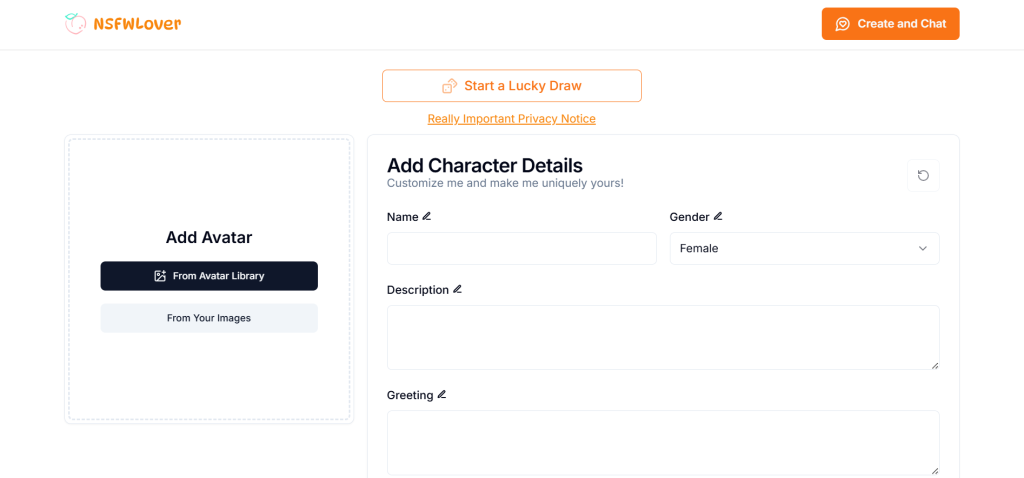This screenshot has width=1024, height=478.
Task: Start a Lucky Draw
Action: (x=511, y=86)
